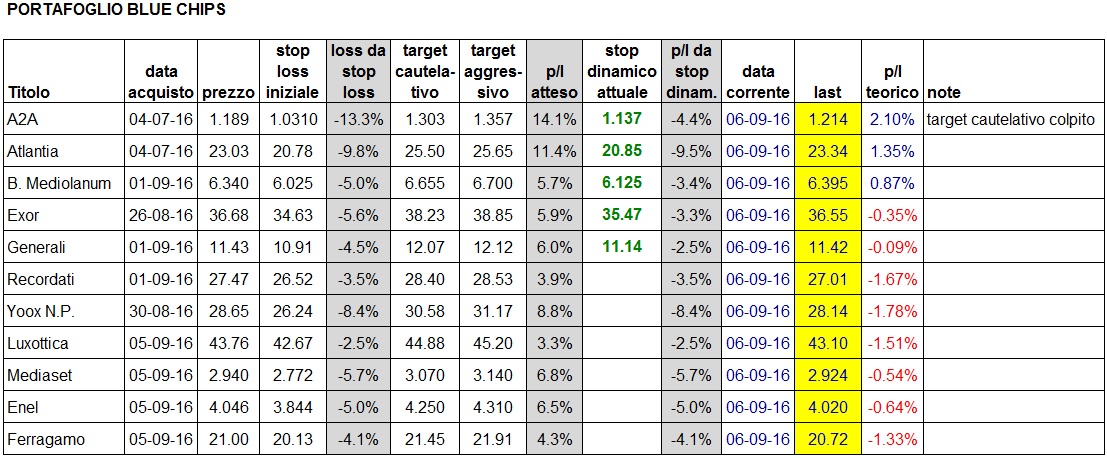Select Enel's initial stop loss 3.844
The image size is (1107, 458).
point(292,407)
